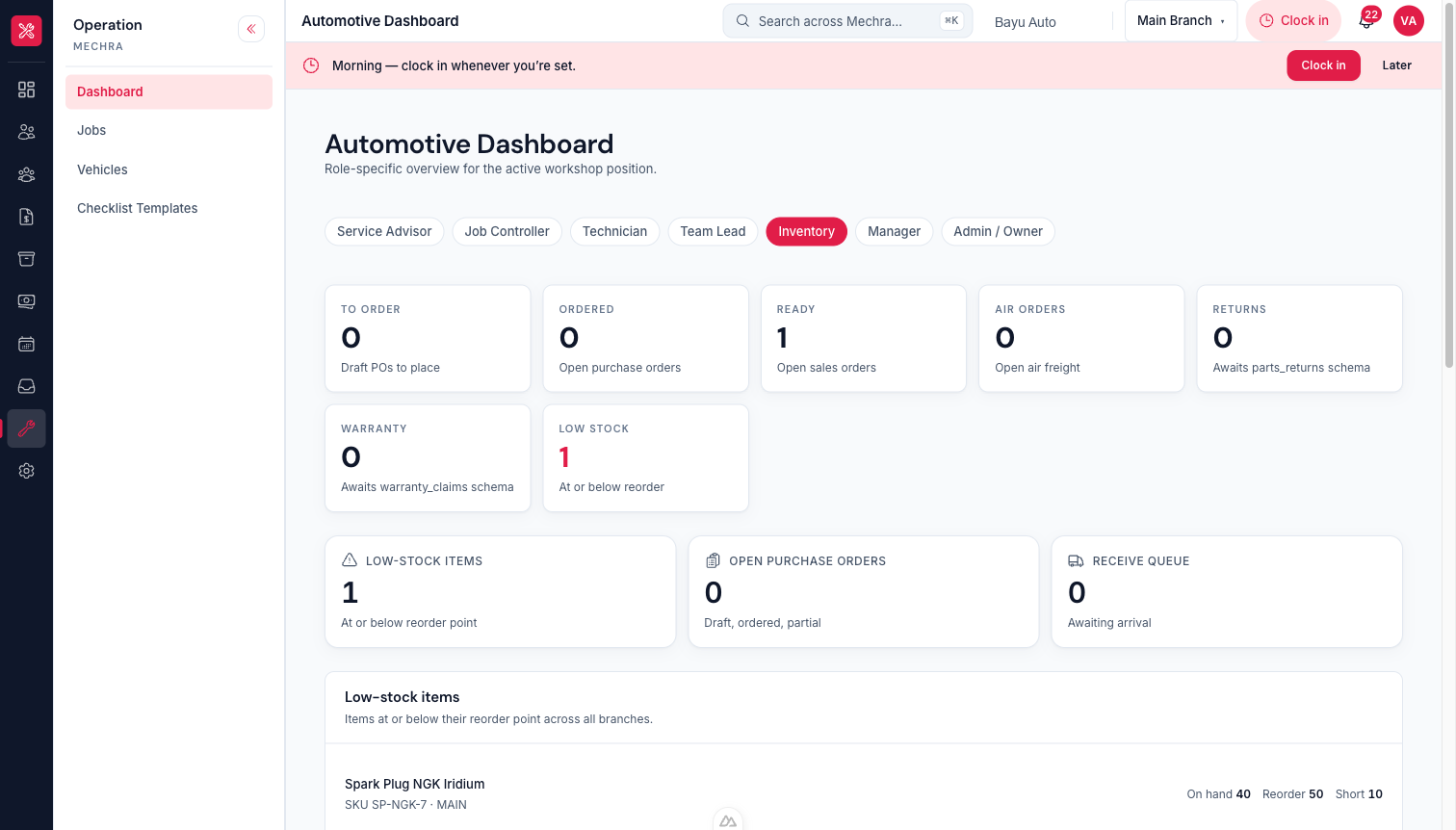Select the Inventory role tab
Screen dimensions: 1456x830
click(x=806, y=231)
